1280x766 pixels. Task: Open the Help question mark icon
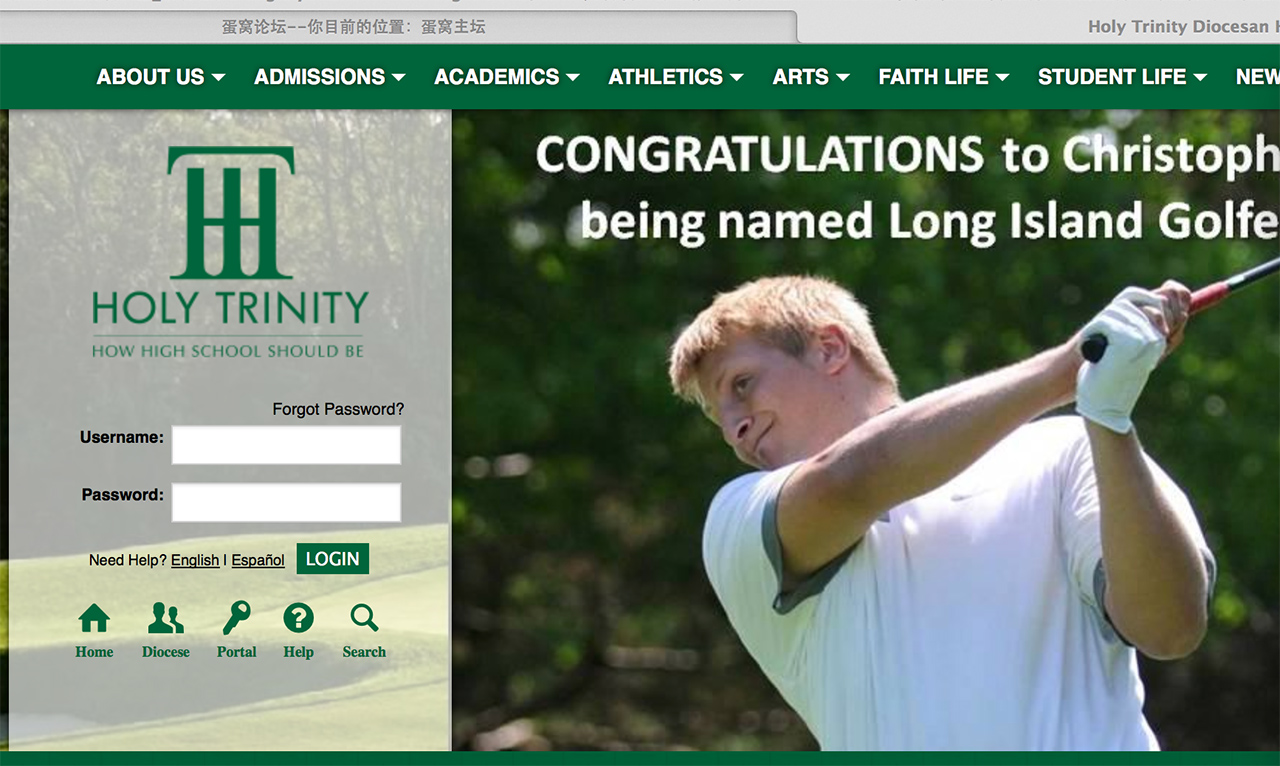point(298,619)
